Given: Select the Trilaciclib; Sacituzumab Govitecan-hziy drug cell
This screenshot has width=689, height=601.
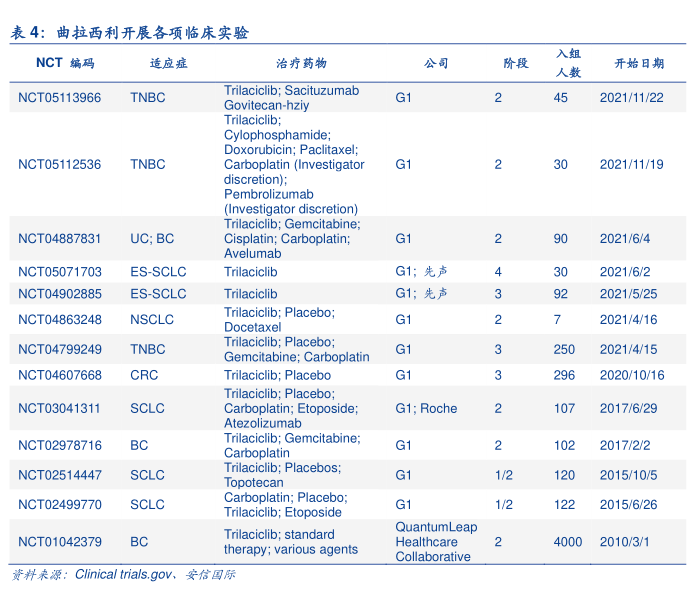Looking at the screenshot, I should pyautogui.click(x=290, y=98).
